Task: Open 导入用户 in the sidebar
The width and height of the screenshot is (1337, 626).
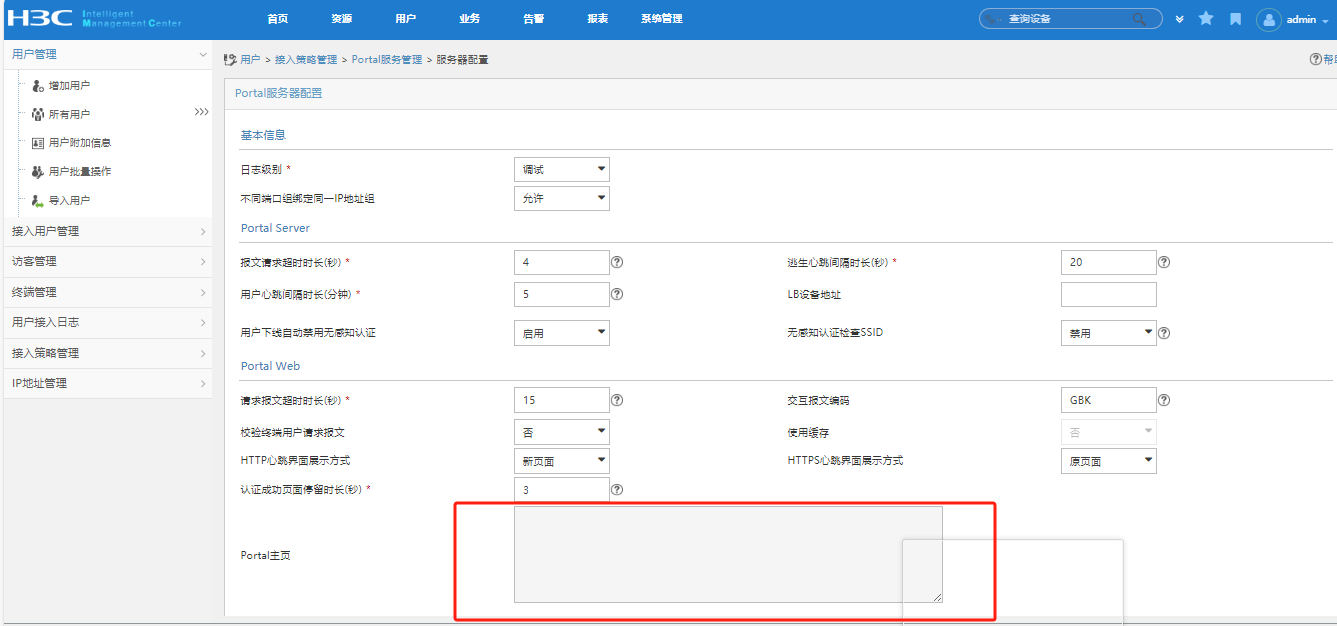Action: [x=69, y=200]
